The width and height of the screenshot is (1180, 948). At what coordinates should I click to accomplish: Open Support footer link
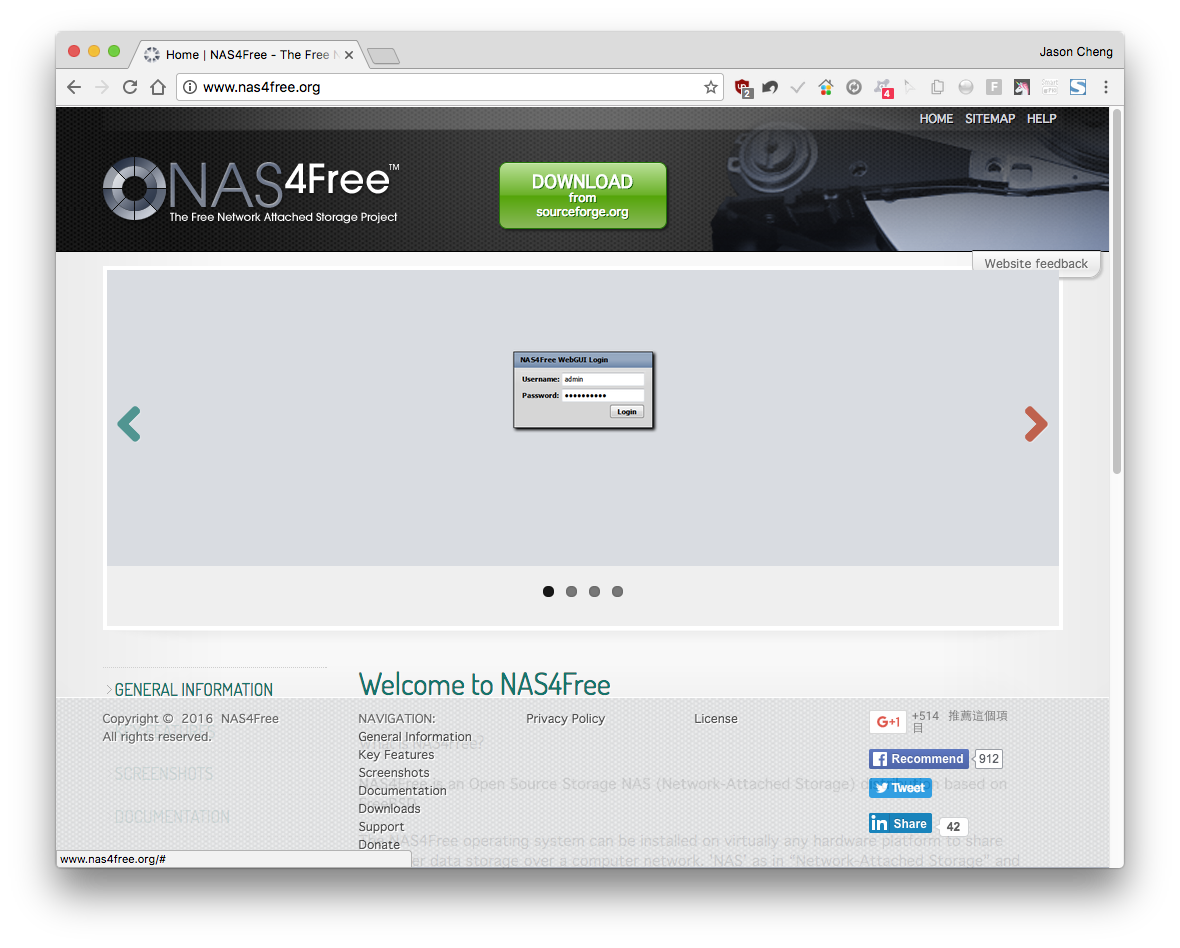tap(381, 827)
